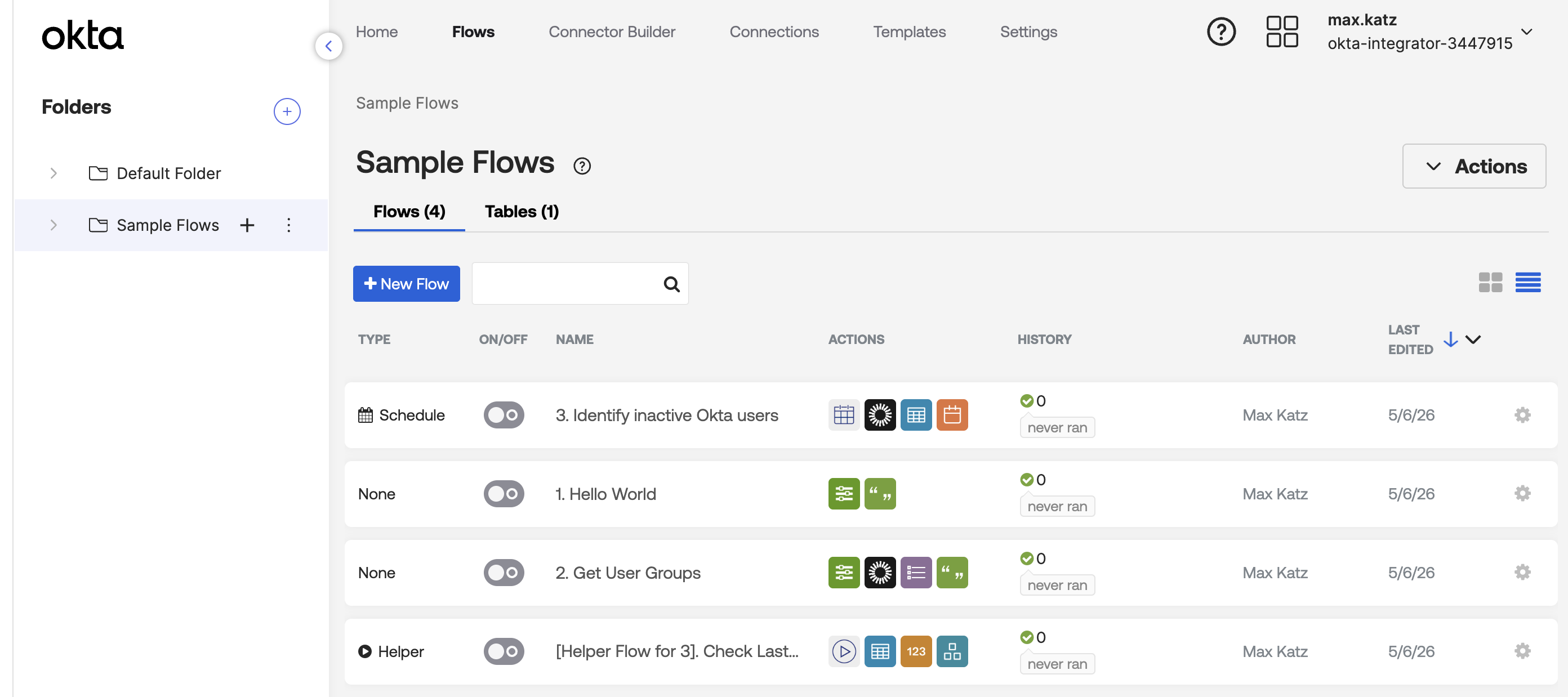Click the orange 123 icon in Helper Flow row
1568x697 pixels.
(x=915, y=652)
